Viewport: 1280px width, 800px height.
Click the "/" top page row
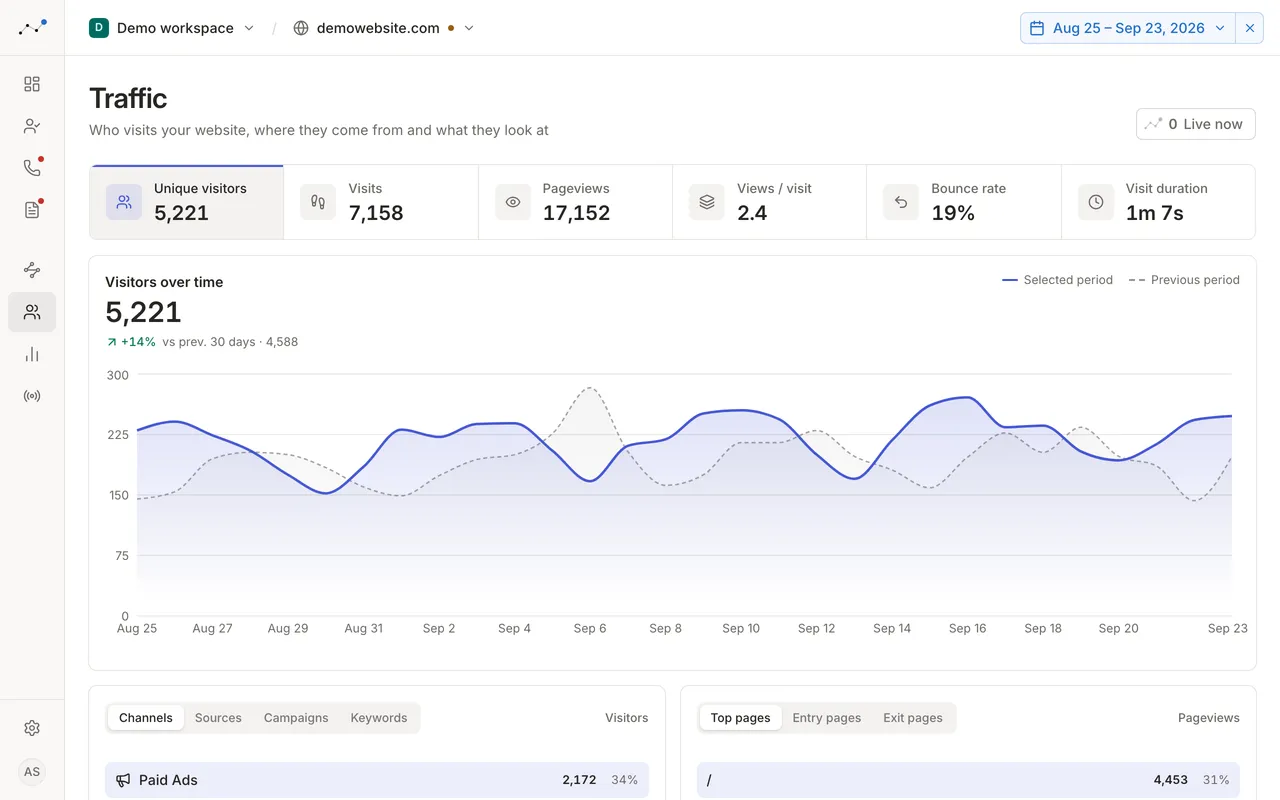tap(968, 780)
